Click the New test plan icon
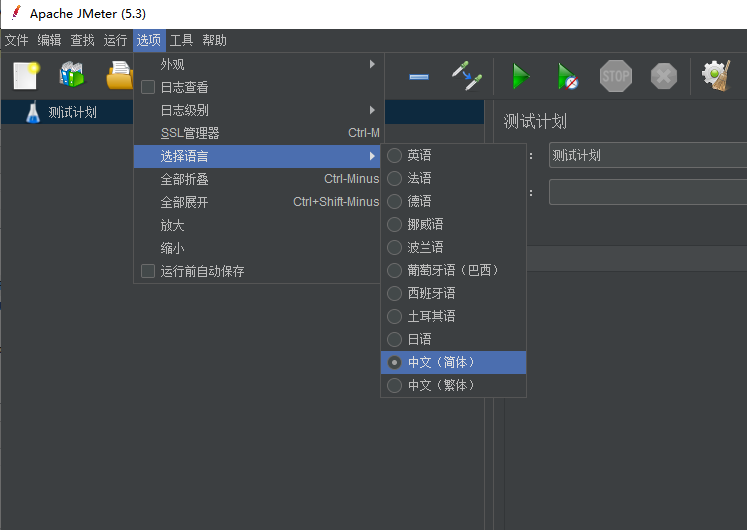 point(26,76)
